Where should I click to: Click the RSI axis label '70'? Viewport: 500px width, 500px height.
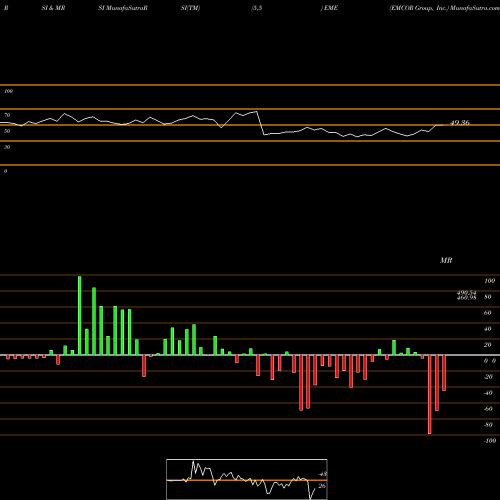point(7,115)
